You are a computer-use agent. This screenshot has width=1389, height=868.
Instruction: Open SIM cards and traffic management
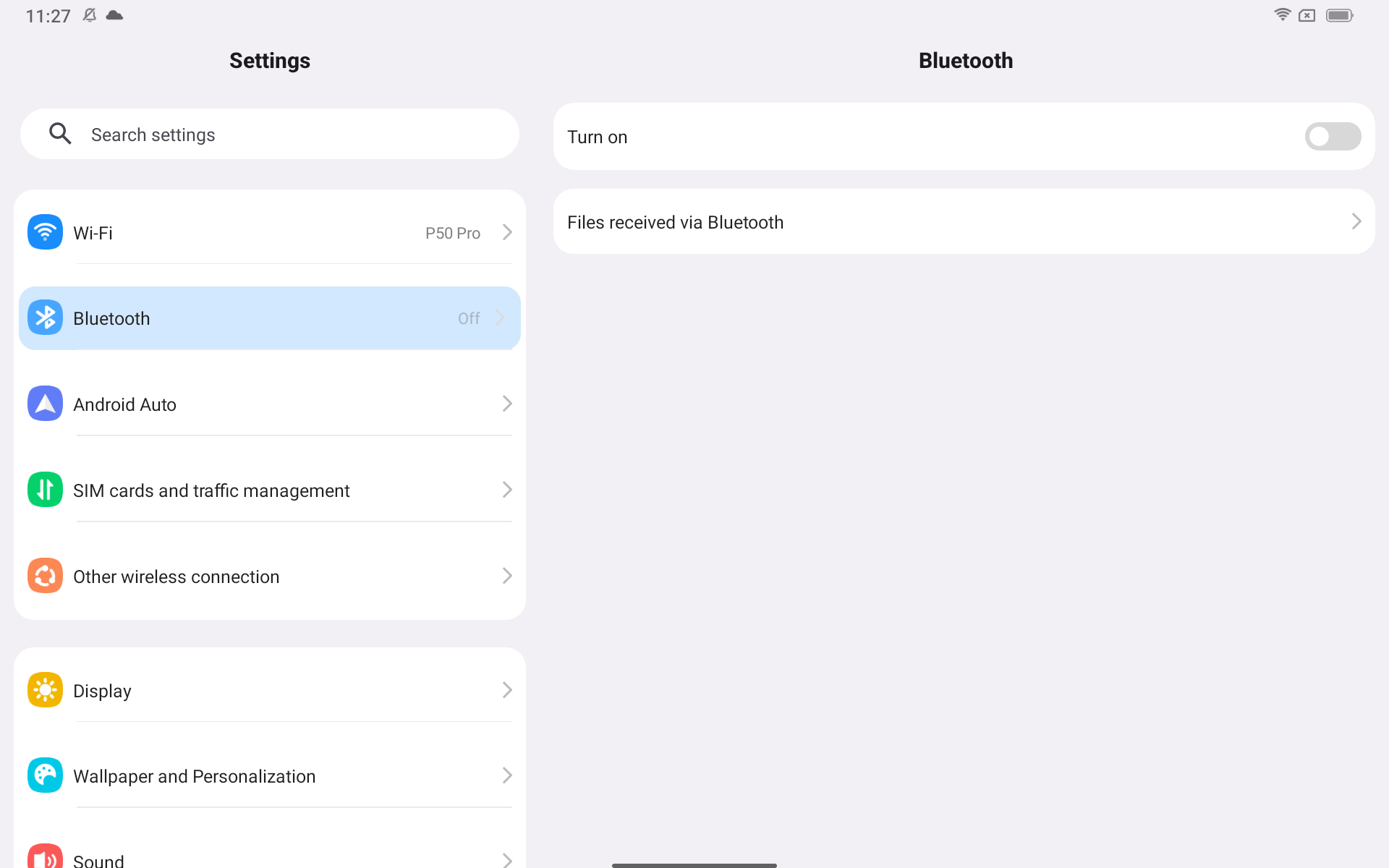270,490
